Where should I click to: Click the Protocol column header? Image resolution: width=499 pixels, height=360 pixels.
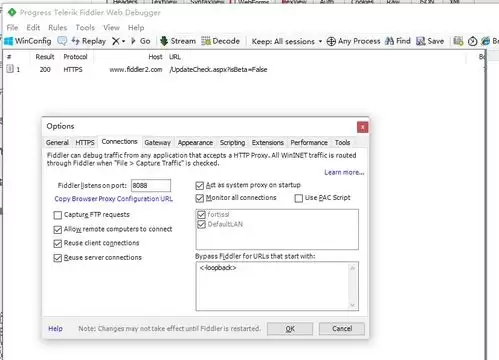click(x=75, y=57)
